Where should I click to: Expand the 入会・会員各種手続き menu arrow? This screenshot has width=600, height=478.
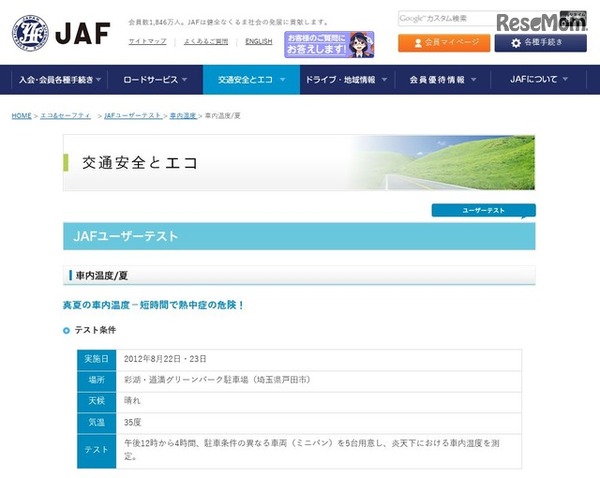(x=98, y=80)
